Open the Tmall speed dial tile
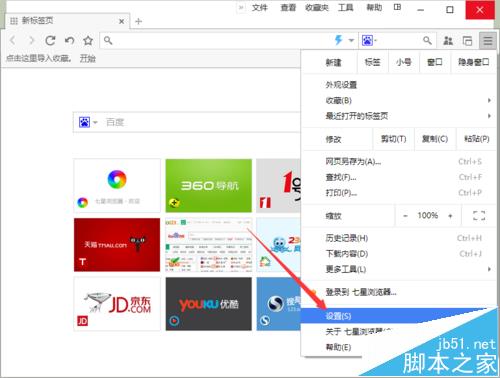 point(117,245)
